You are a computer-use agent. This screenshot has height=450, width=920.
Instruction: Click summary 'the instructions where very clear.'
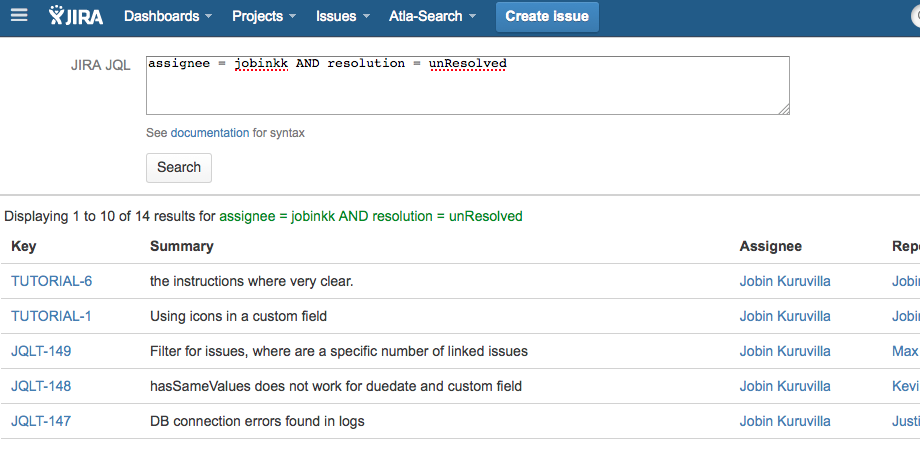click(x=252, y=281)
